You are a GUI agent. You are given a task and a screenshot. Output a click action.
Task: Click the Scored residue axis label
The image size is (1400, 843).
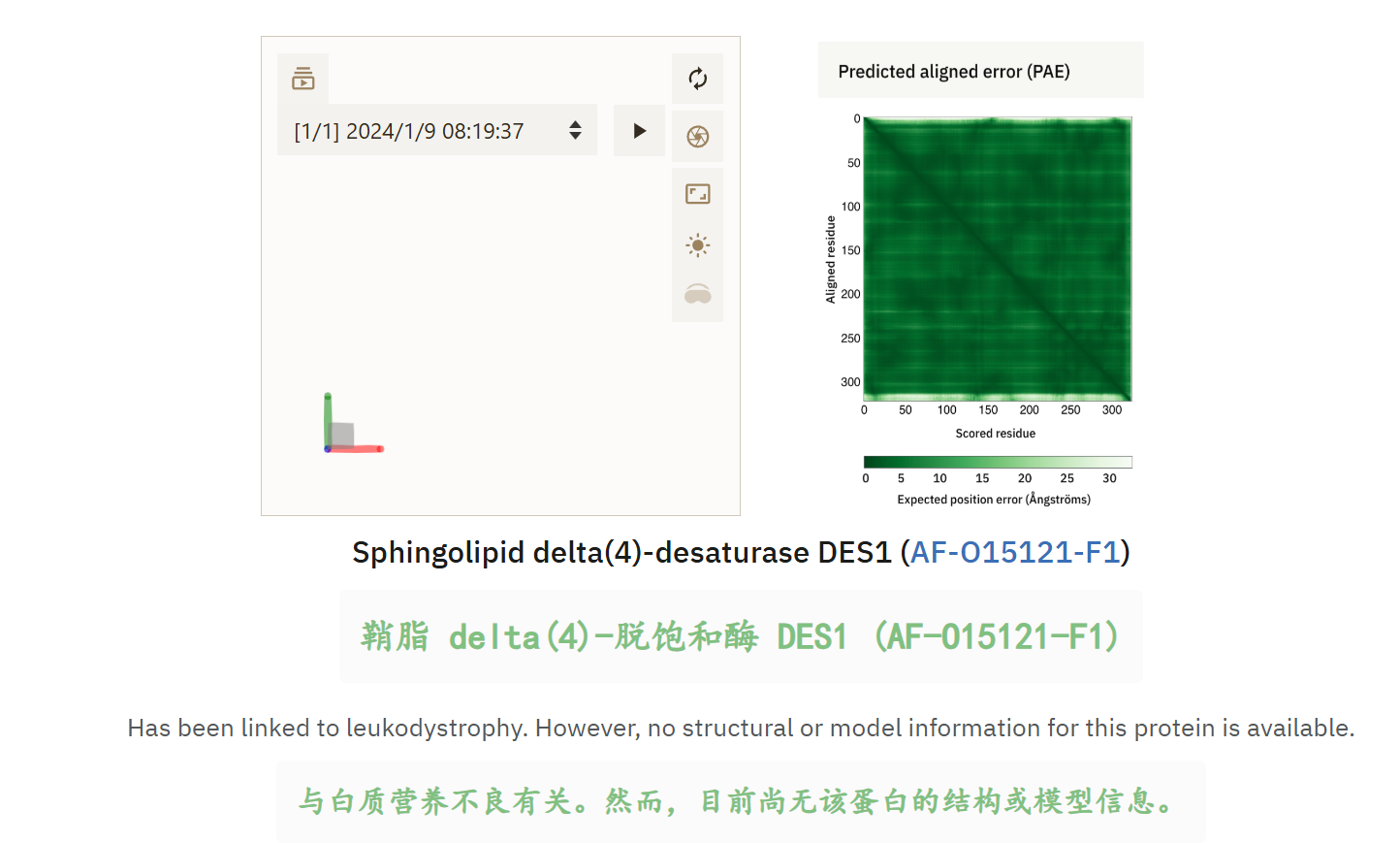coord(996,434)
